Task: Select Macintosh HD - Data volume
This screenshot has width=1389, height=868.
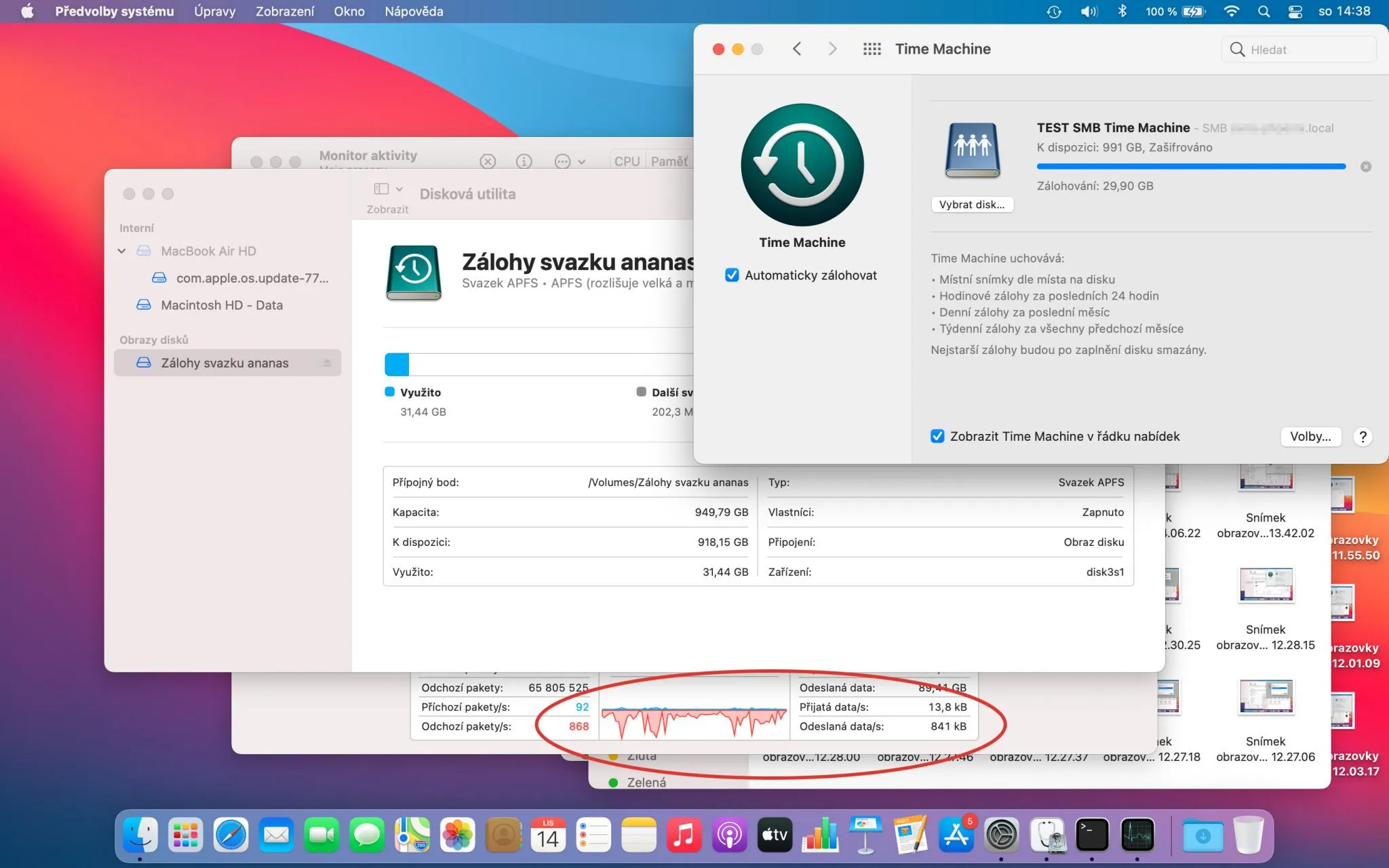Action: [x=222, y=305]
